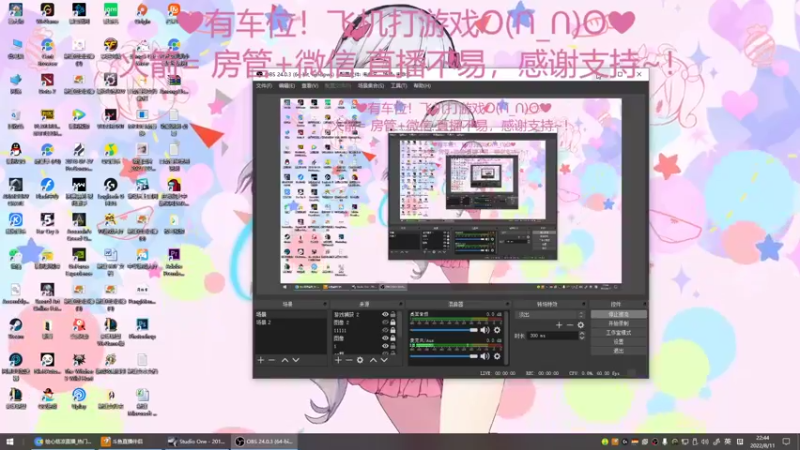
Task: Open OBS 设置 settings button
Action: 618,342
